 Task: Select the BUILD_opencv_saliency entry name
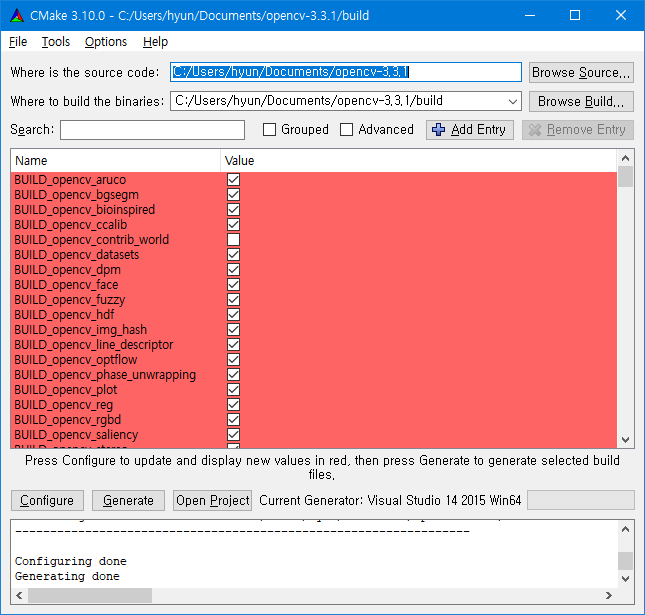pos(76,435)
